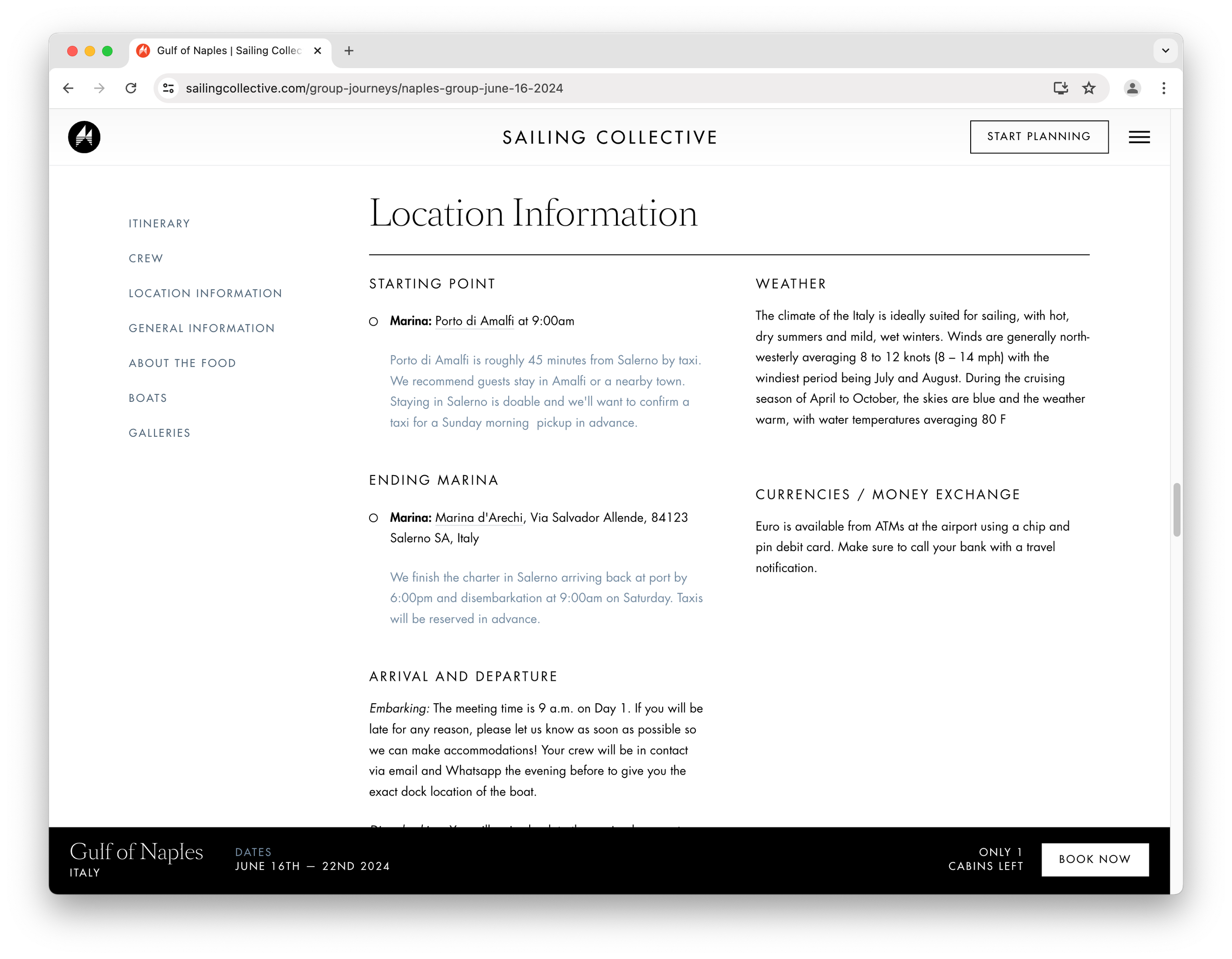
Task: View site information icon in address bar
Action: click(x=168, y=88)
